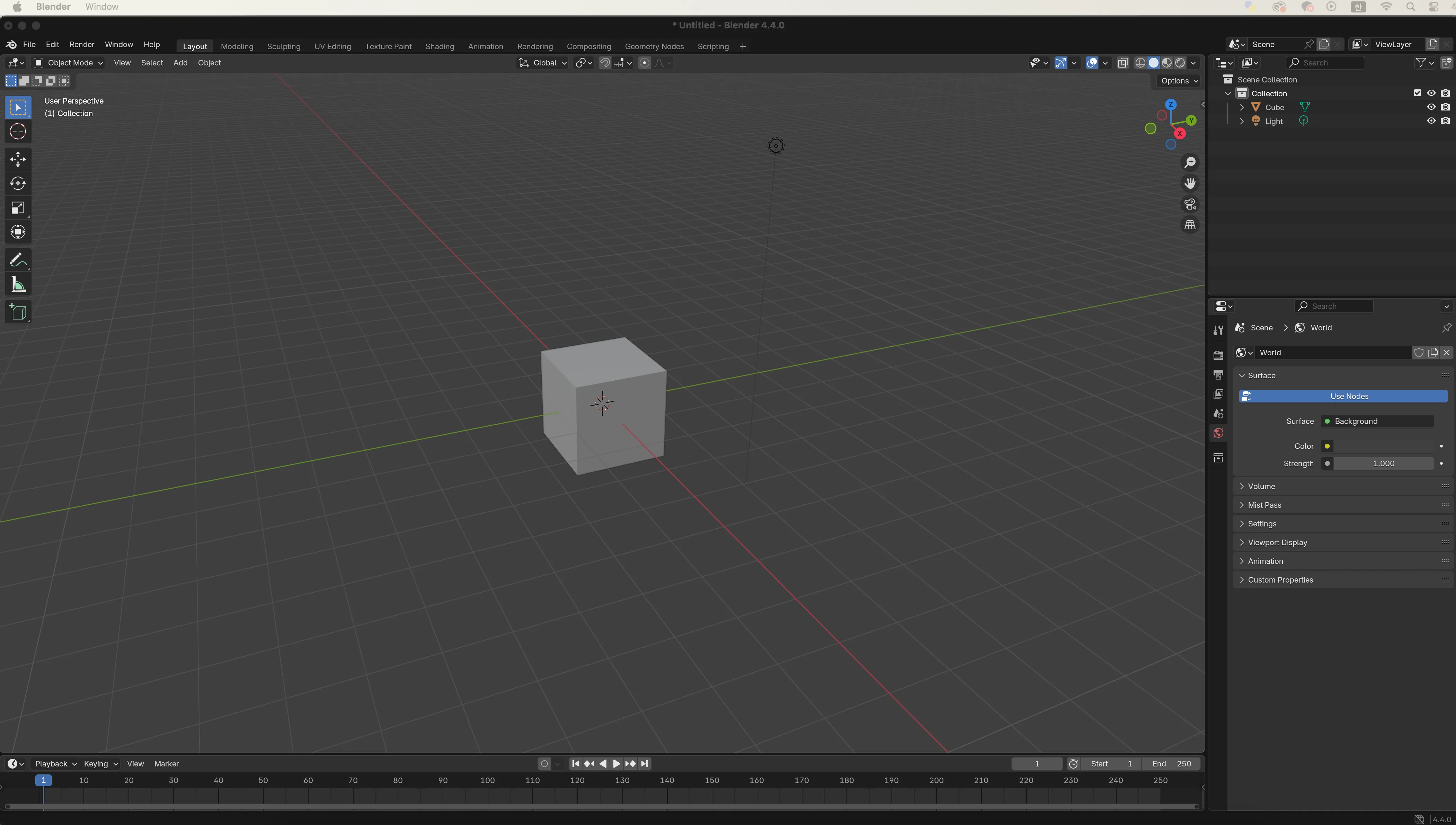The height and width of the screenshot is (825, 1456).
Task: Jump to the timeline start frame
Action: point(575,764)
